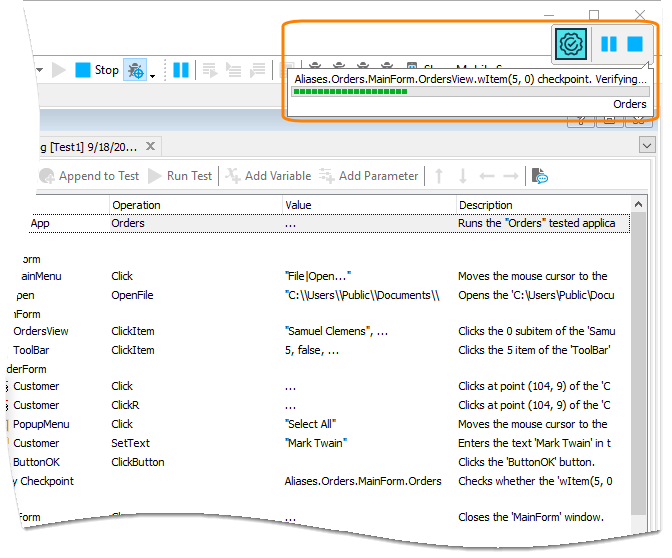Image resolution: width=672 pixels, height=558 pixels.
Task: Toggle the debugging bug icon in toolbar
Action: 135,70
